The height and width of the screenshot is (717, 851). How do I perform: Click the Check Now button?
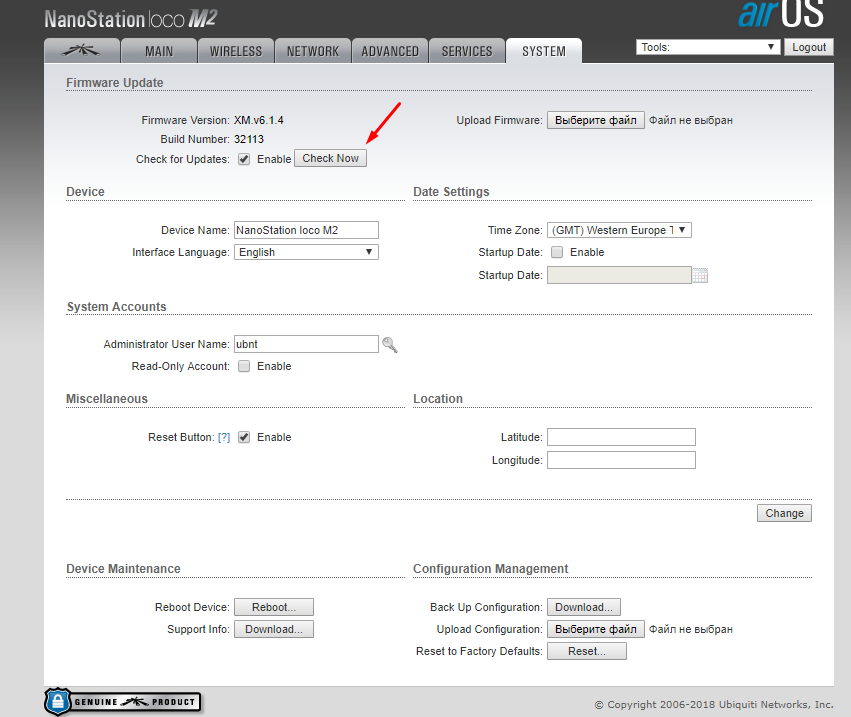point(331,158)
